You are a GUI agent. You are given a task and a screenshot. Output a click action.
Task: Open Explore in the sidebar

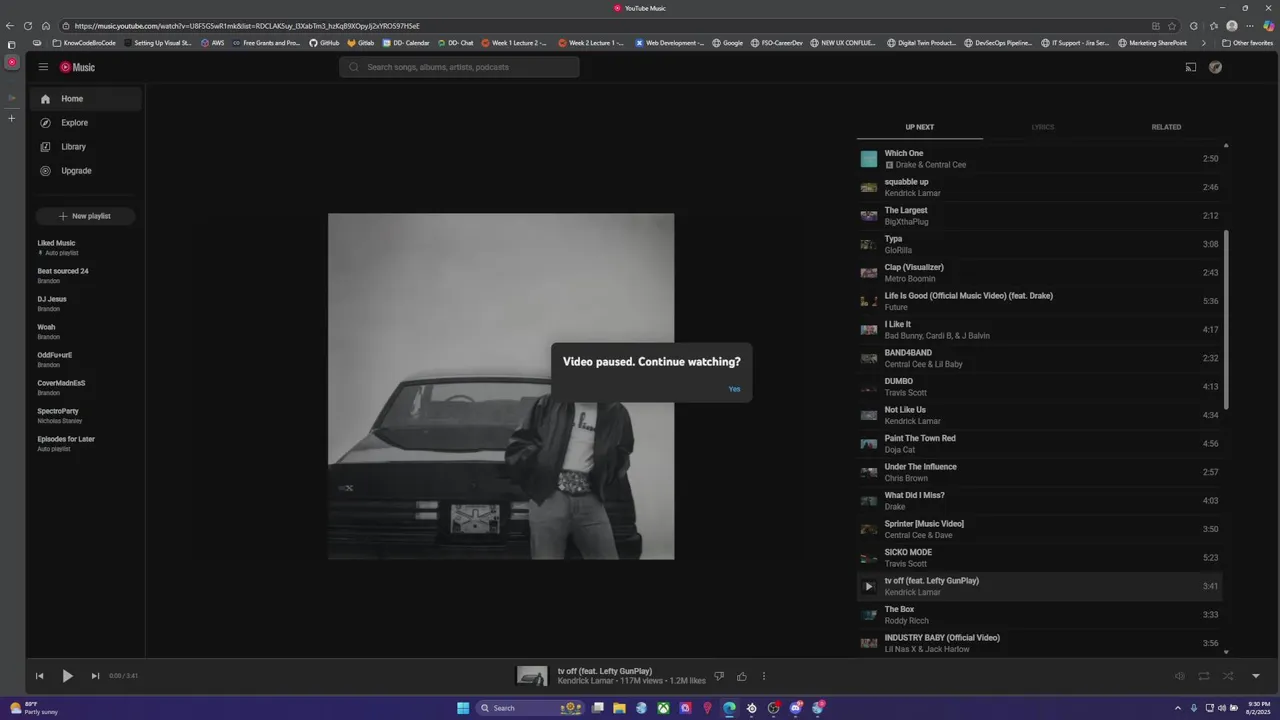coord(86,123)
